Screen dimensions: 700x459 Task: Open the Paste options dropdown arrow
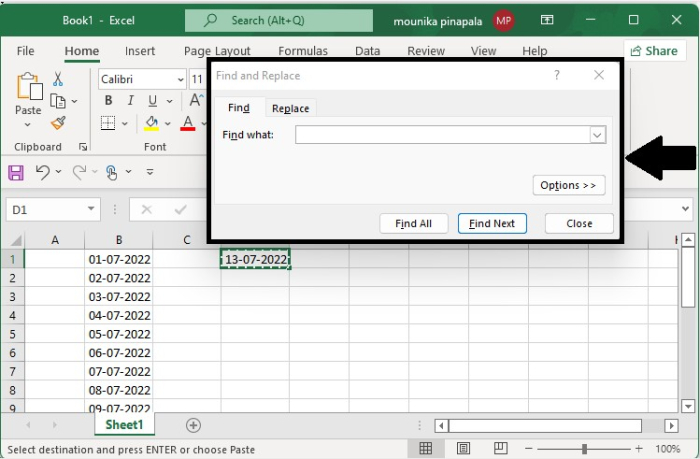pos(28,125)
